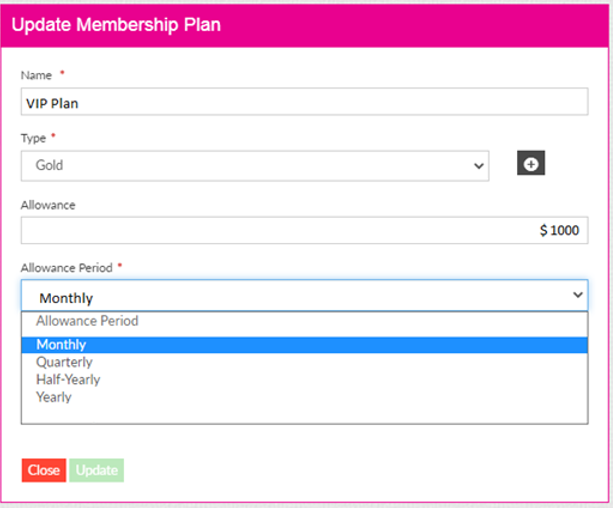Click the plus icon to add a Type
This screenshot has height=508, width=614.
pyautogui.click(x=530, y=164)
